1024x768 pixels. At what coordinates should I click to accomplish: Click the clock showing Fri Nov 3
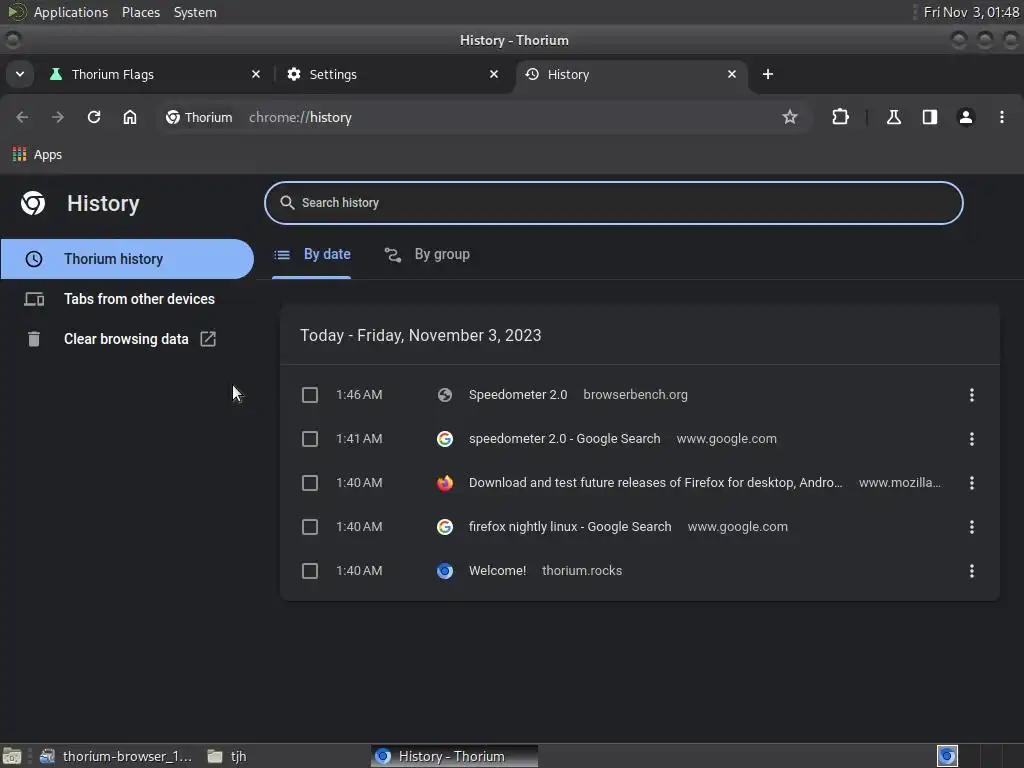971,12
